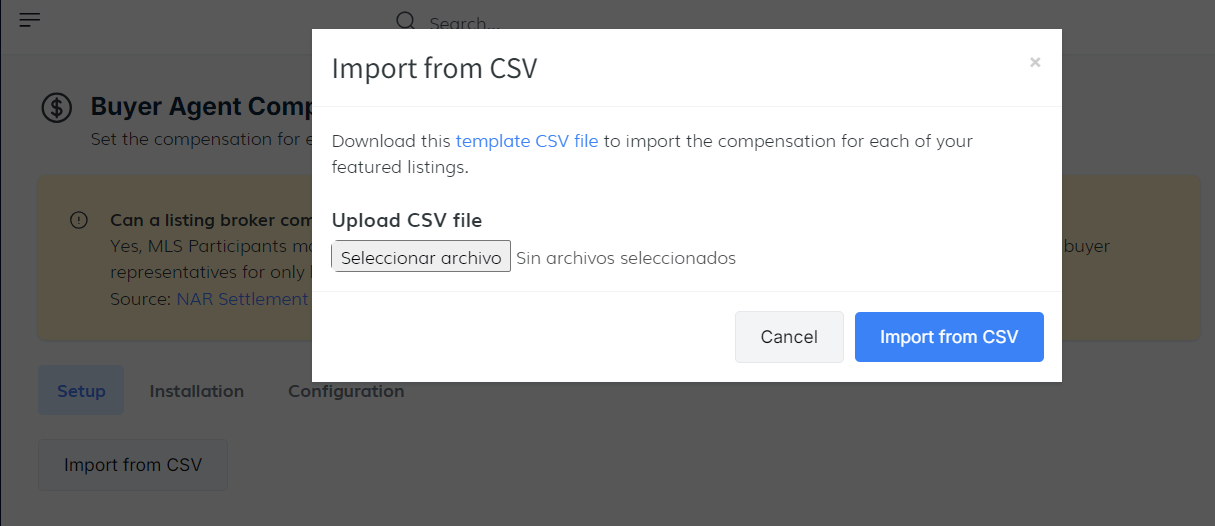
Task: Click the dialog title Import from CSV
Action: click(x=434, y=68)
